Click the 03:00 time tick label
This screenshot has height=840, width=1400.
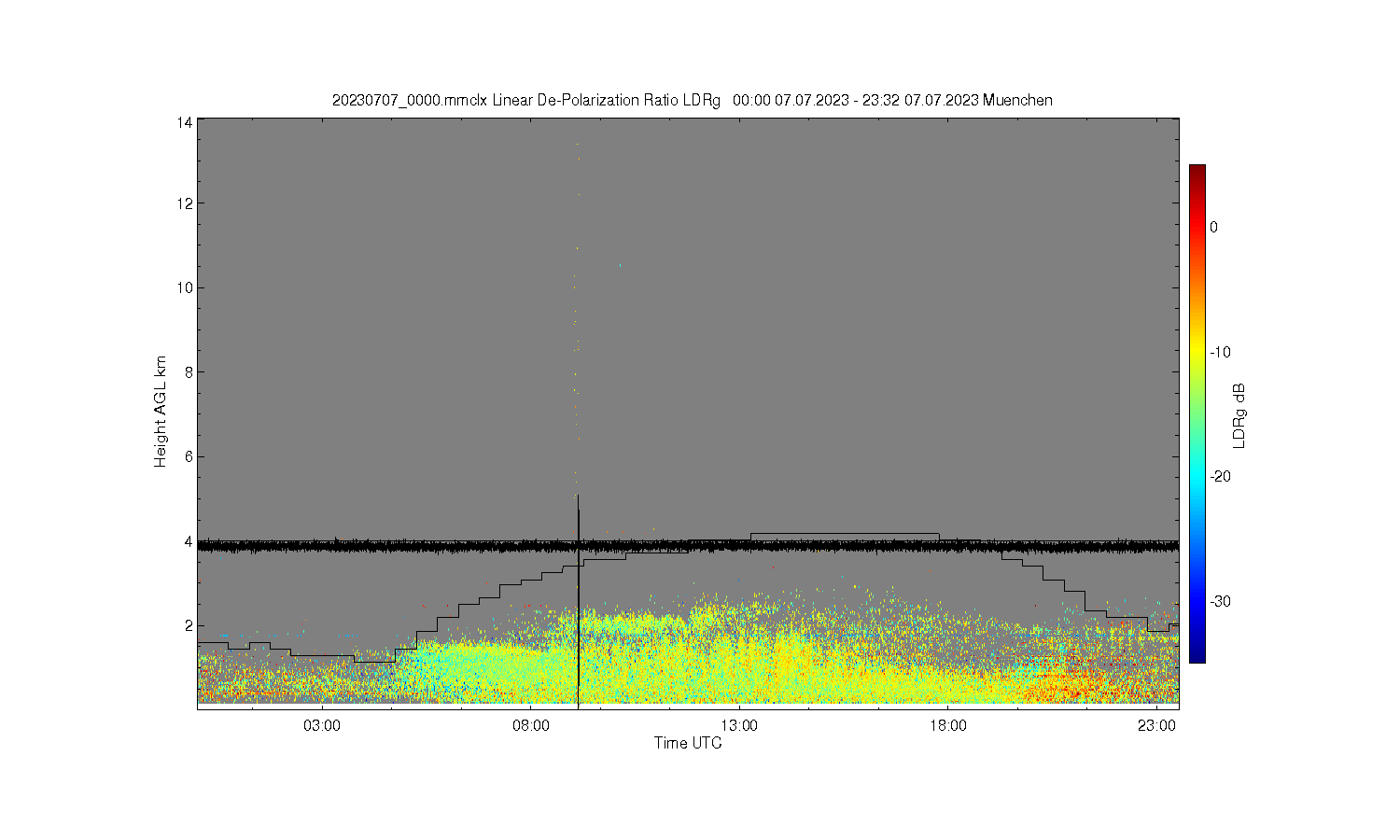point(323,725)
